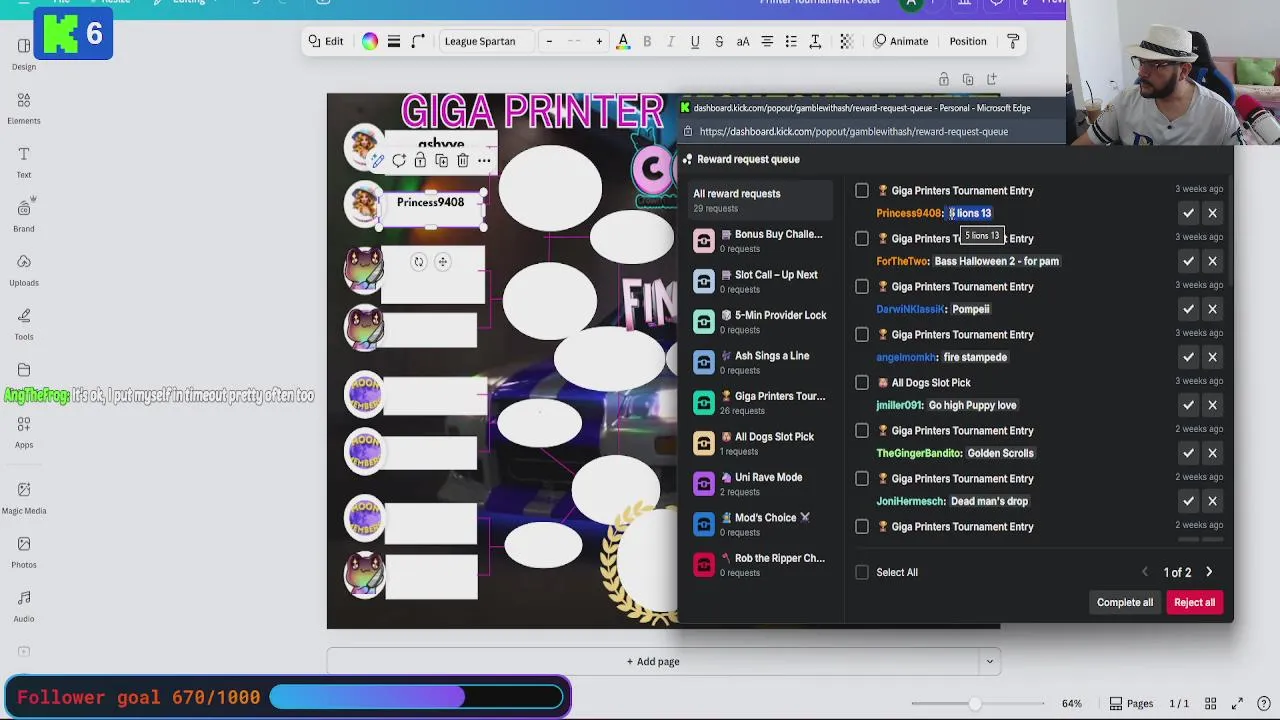Viewport: 1280px width, 720px height.
Task: Open the Elements panel in Canva sidebar
Action: (x=24, y=108)
